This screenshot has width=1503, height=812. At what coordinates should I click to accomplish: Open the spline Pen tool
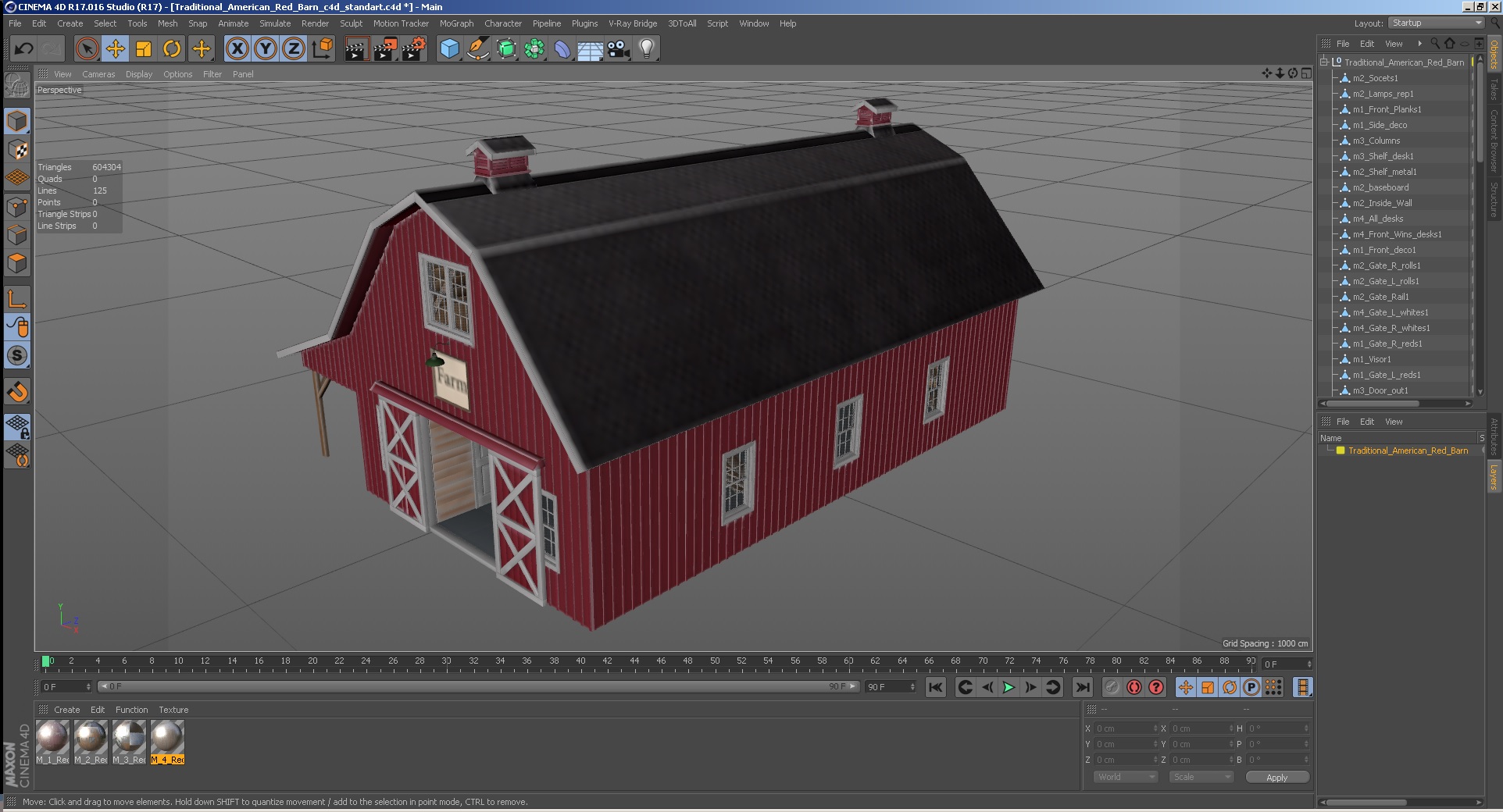pos(477,48)
